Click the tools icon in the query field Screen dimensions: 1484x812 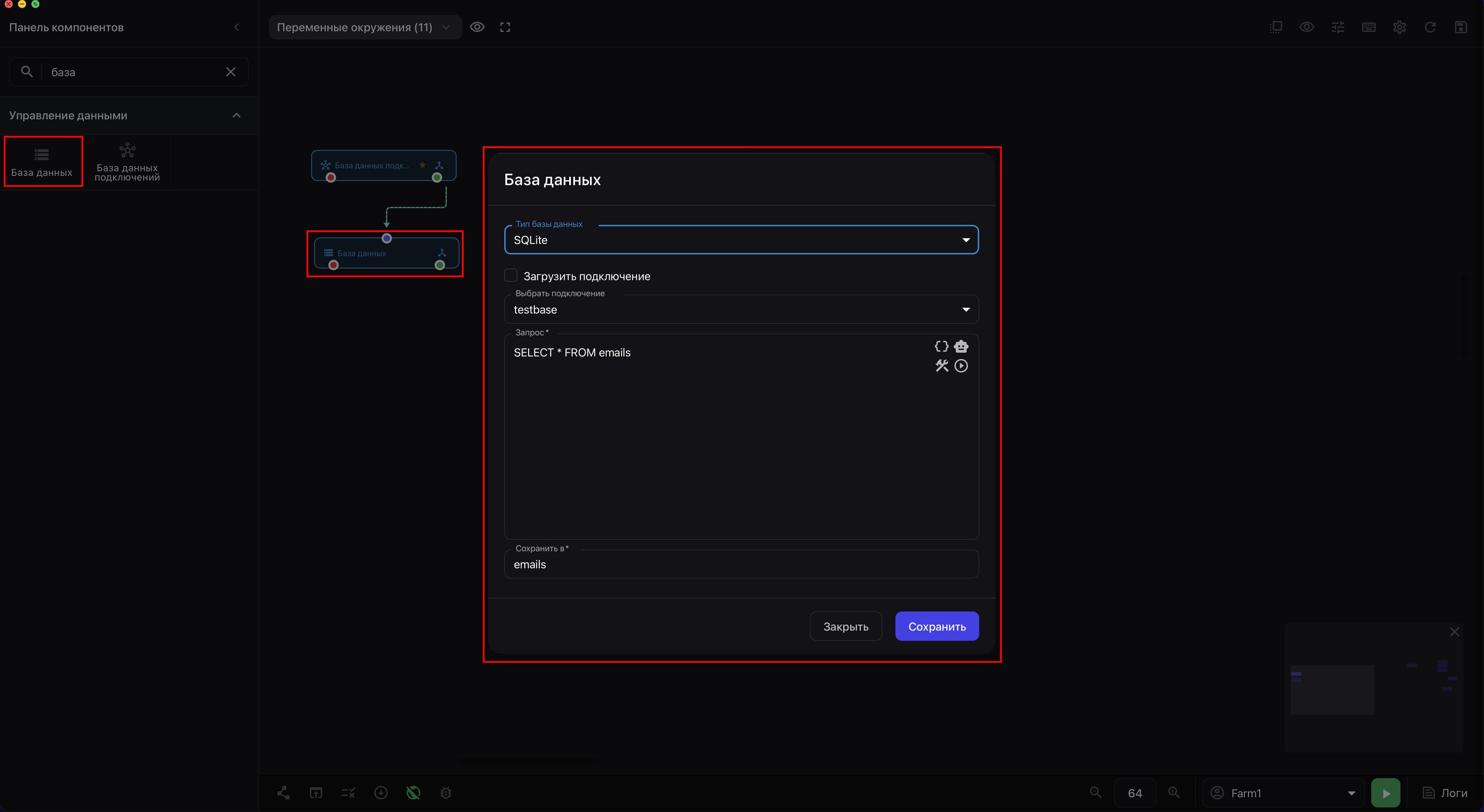click(x=941, y=366)
